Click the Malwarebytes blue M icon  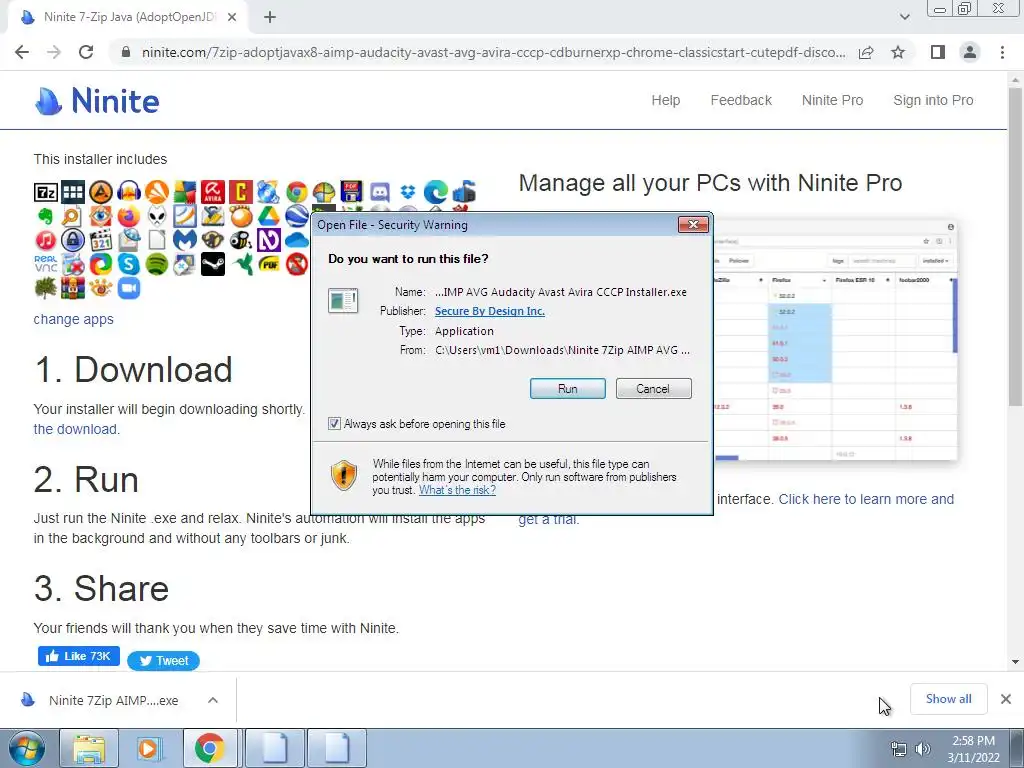[185, 240]
